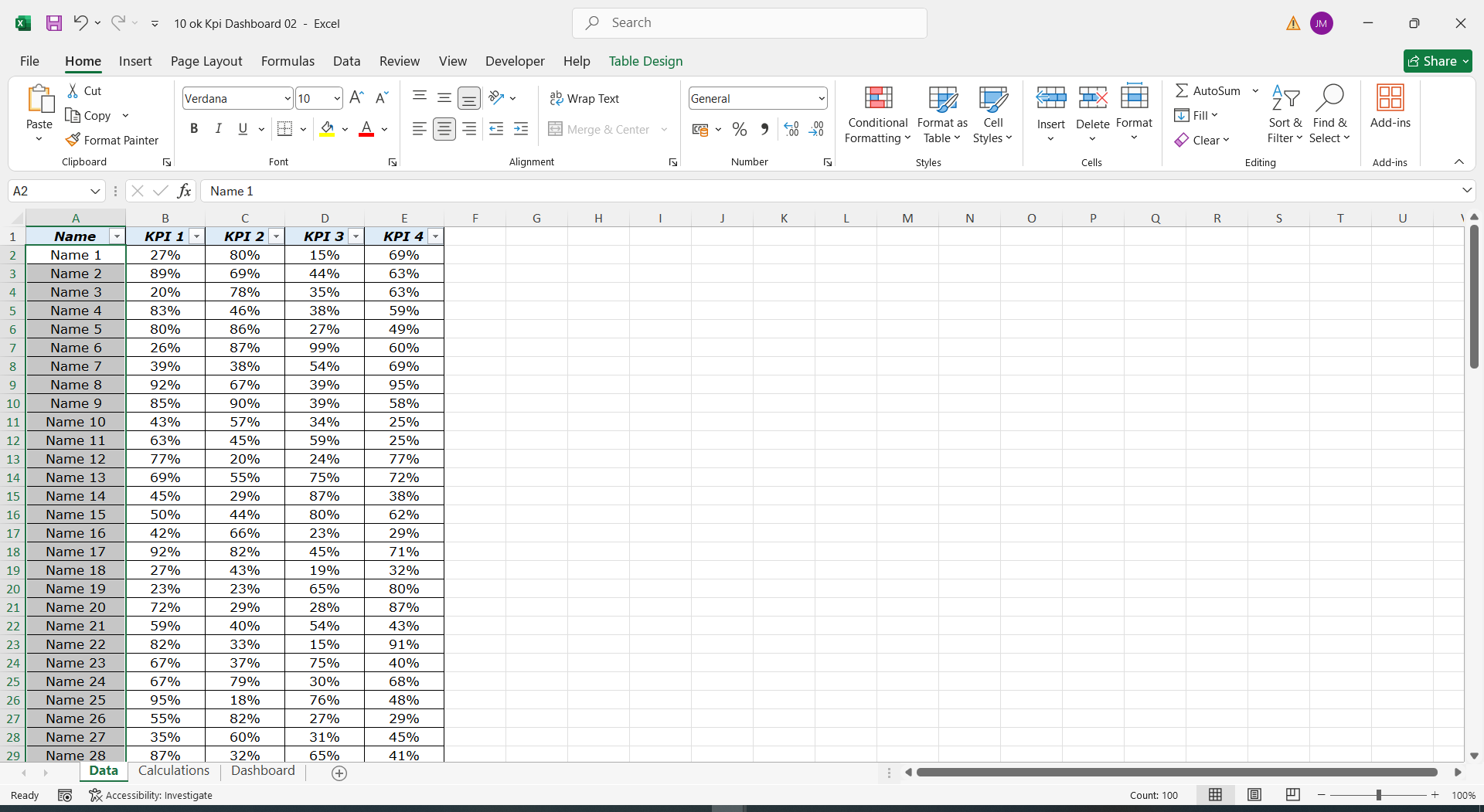Apply comma style number format
Screen dimensions: 1484x812
point(764,129)
